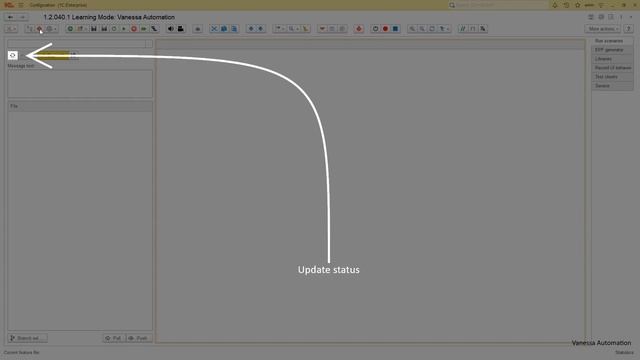This screenshot has height=360, width=640.
Task: Open the Record UI behavior tab
Action: click(612, 68)
